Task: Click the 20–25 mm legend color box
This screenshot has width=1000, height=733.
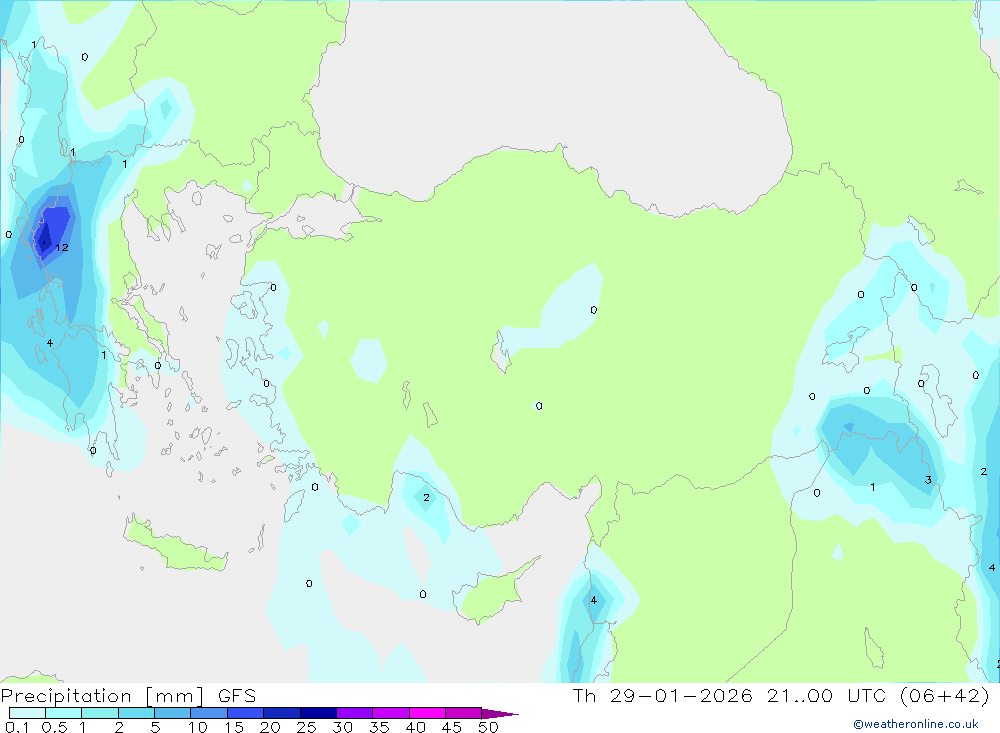Action: click(x=282, y=713)
